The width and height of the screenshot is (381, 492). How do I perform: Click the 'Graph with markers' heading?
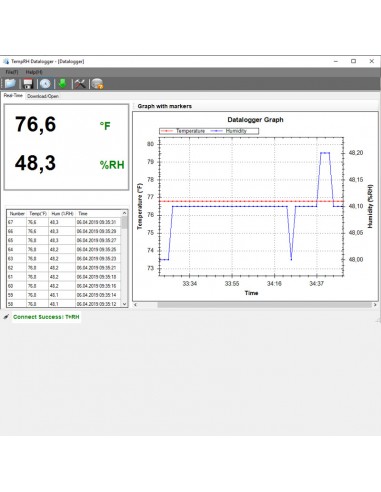point(165,106)
